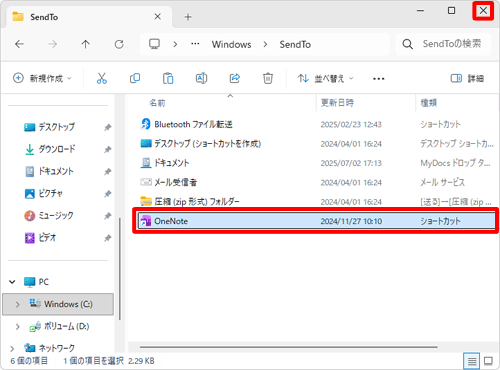
Task: Expand the Windows (C:) drive node
Action: tap(18, 304)
